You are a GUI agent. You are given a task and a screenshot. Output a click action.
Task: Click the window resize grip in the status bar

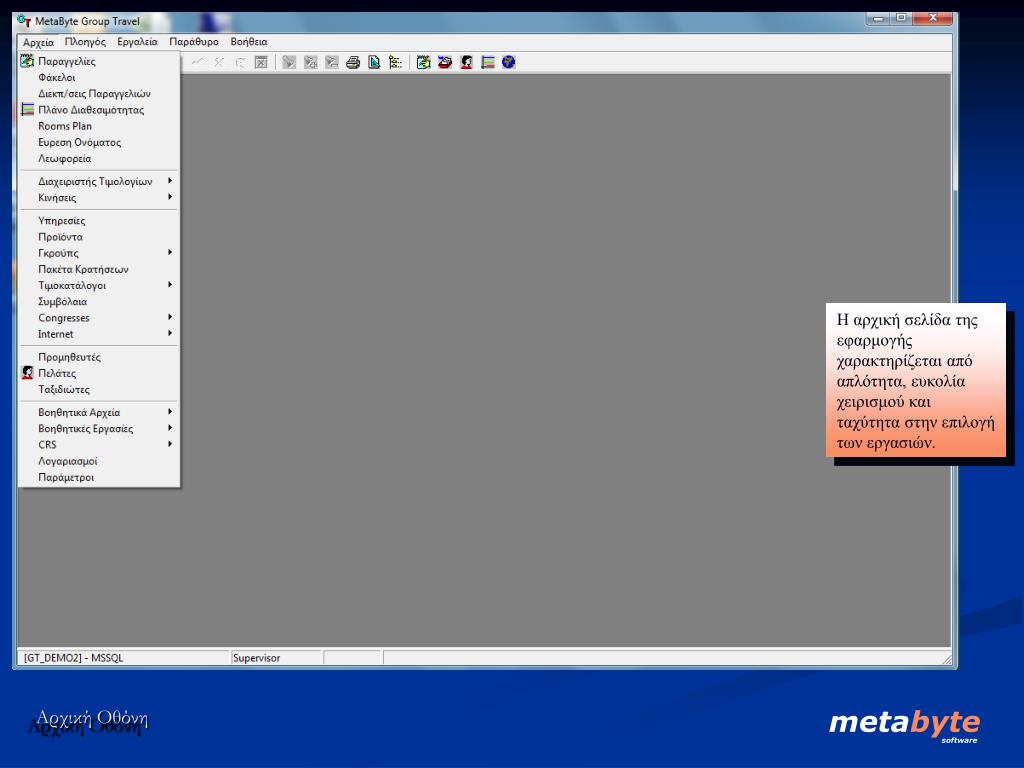[946, 659]
